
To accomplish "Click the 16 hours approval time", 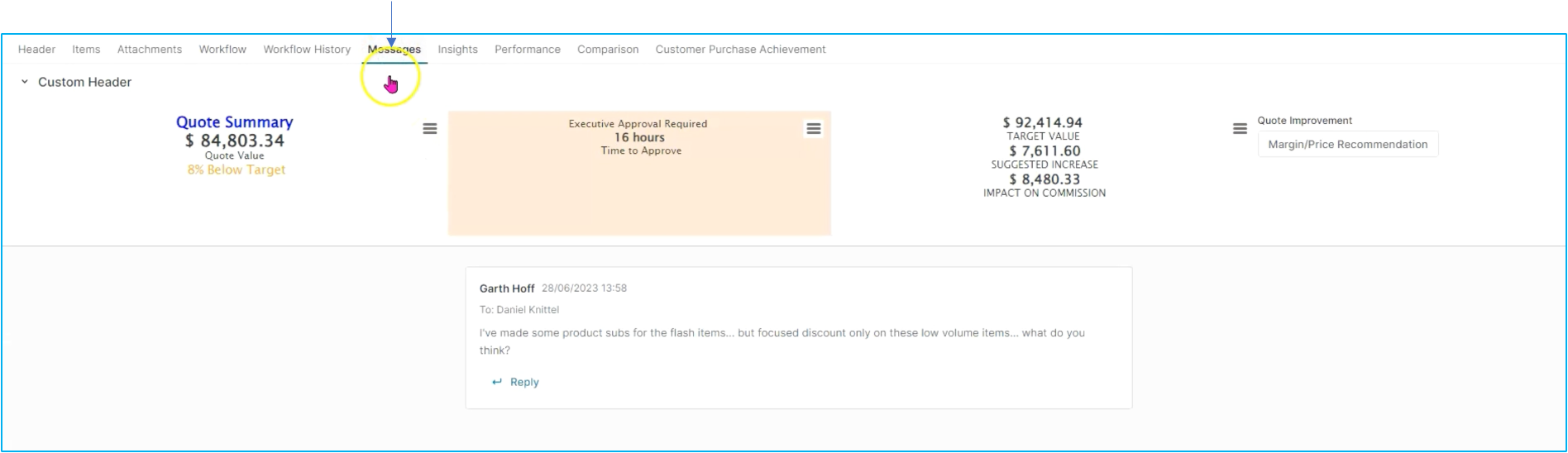I will (x=639, y=137).
